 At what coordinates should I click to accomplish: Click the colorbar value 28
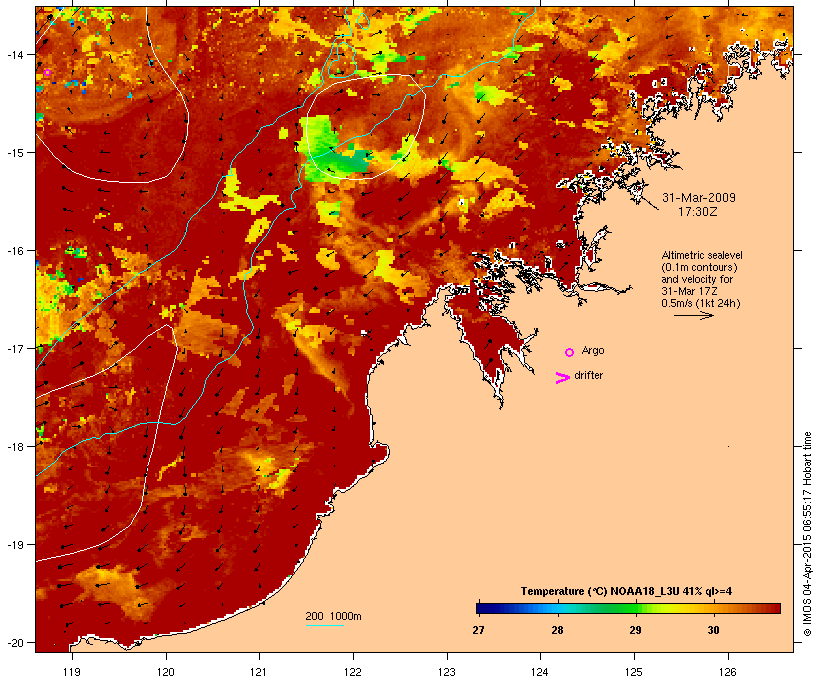557,630
